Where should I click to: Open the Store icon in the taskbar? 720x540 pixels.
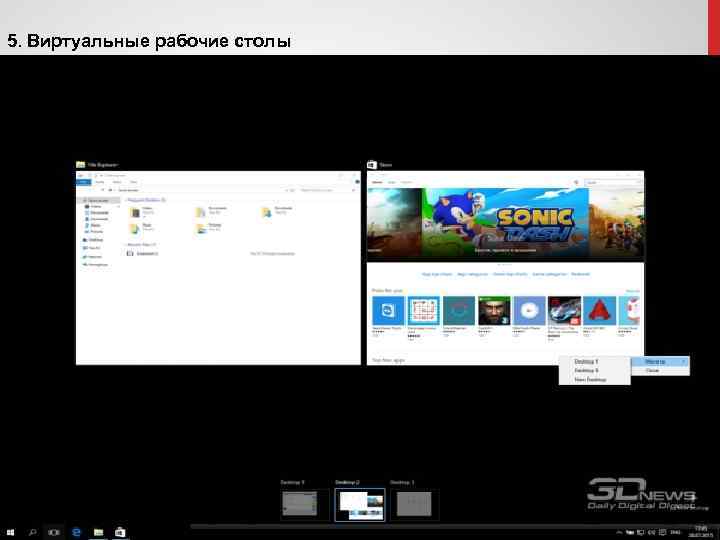click(x=120, y=532)
